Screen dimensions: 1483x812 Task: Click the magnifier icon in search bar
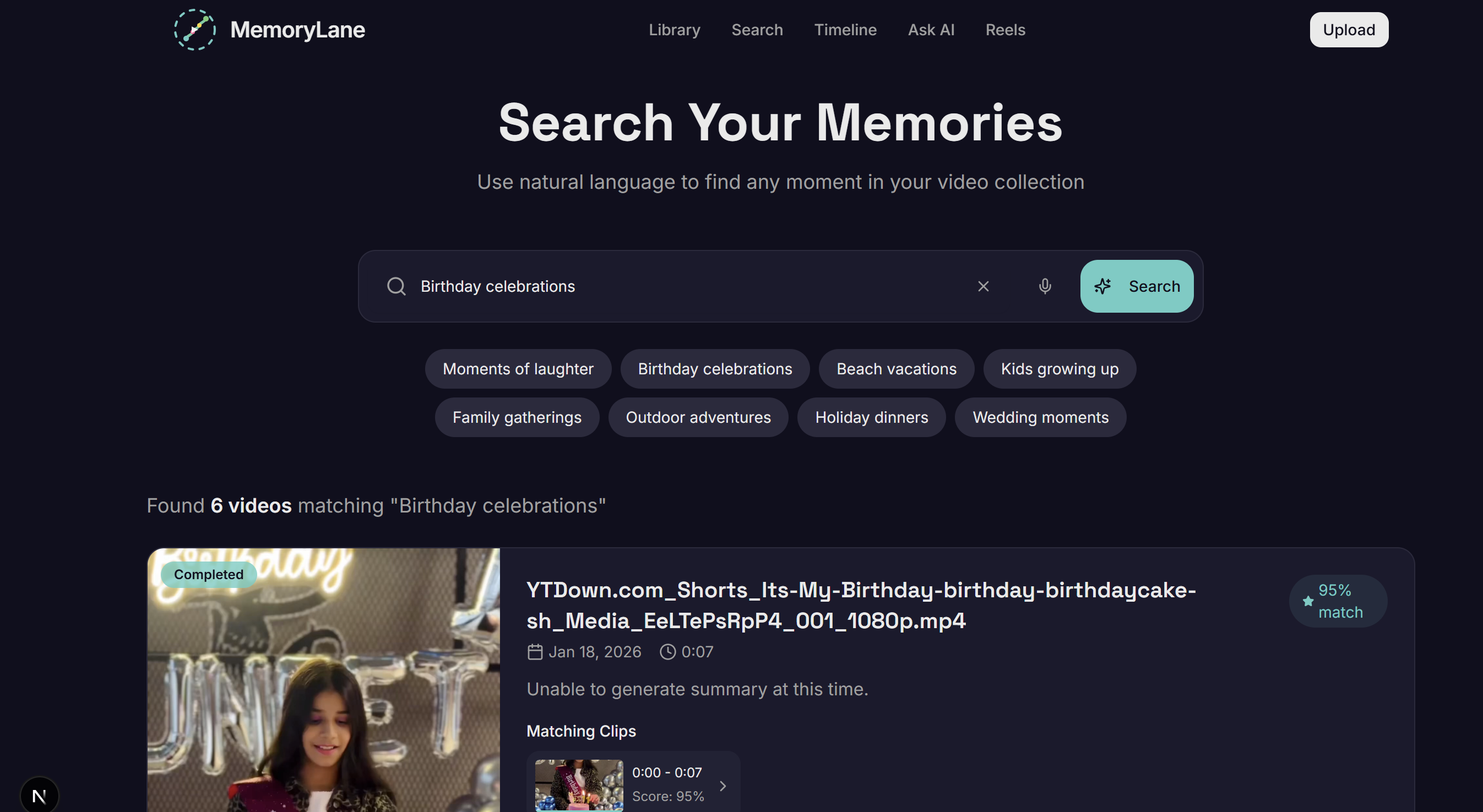coord(396,286)
